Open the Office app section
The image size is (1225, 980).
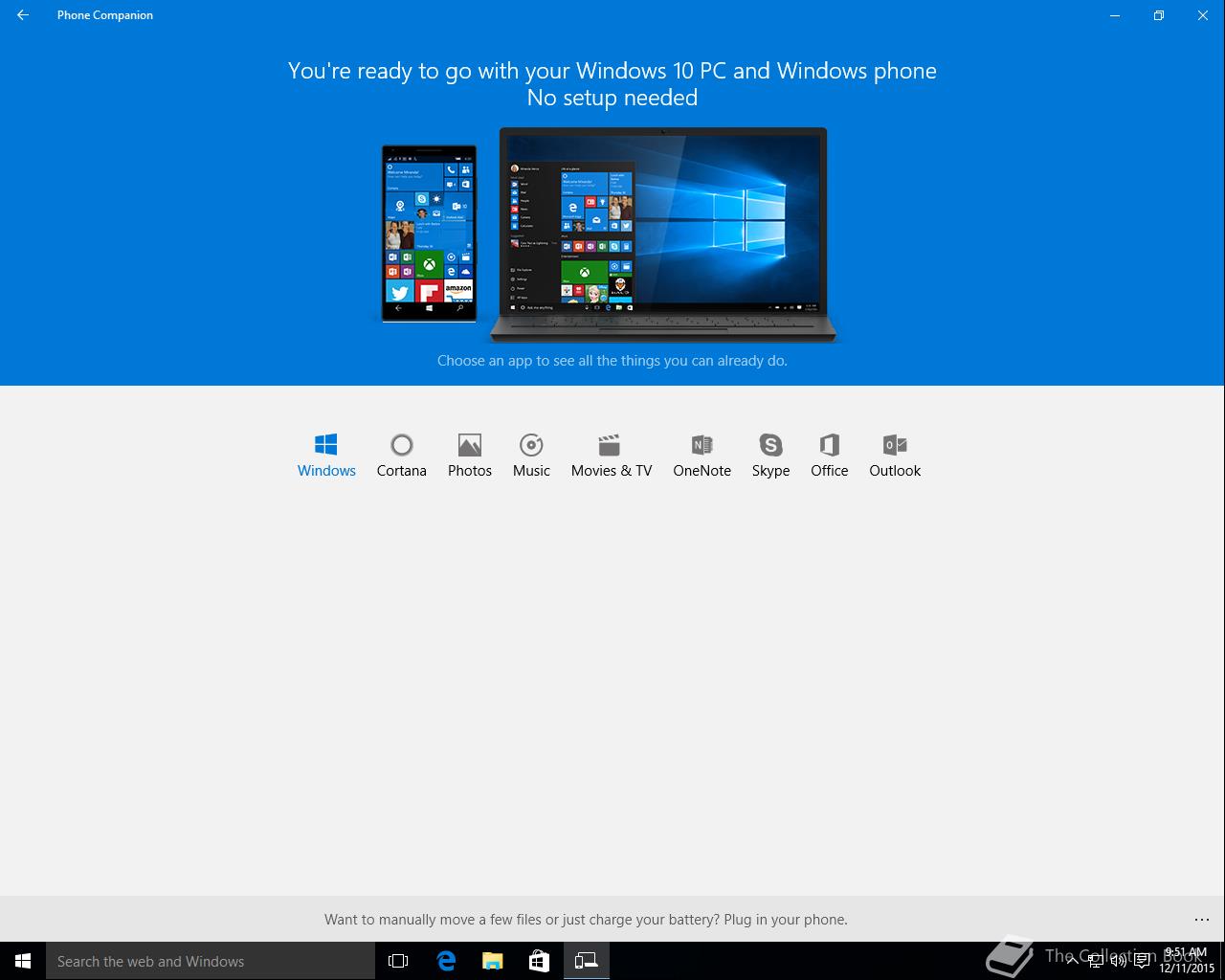point(829,455)
